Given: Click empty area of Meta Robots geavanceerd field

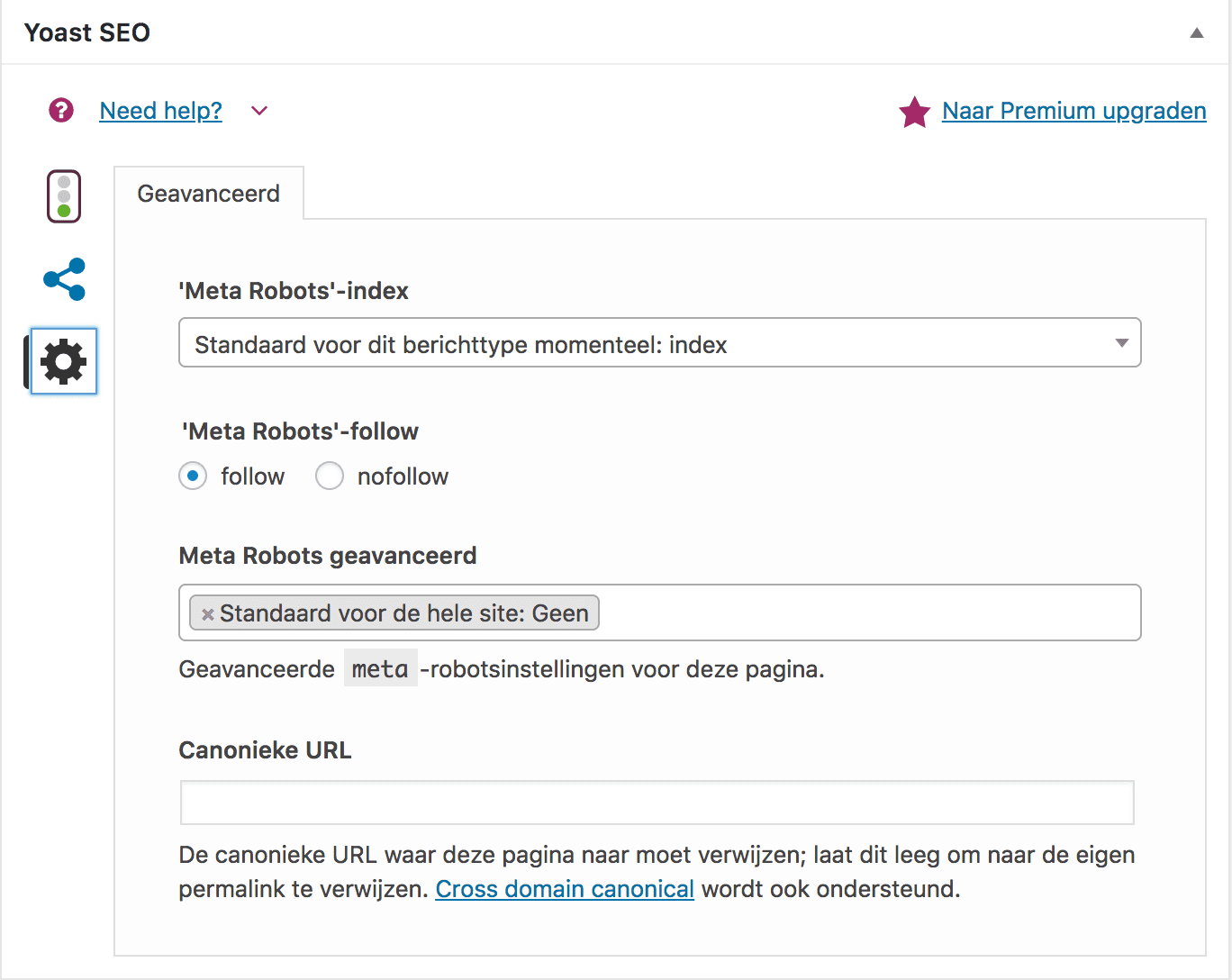Looking at the screenshot, I should [x=865, y=613].
